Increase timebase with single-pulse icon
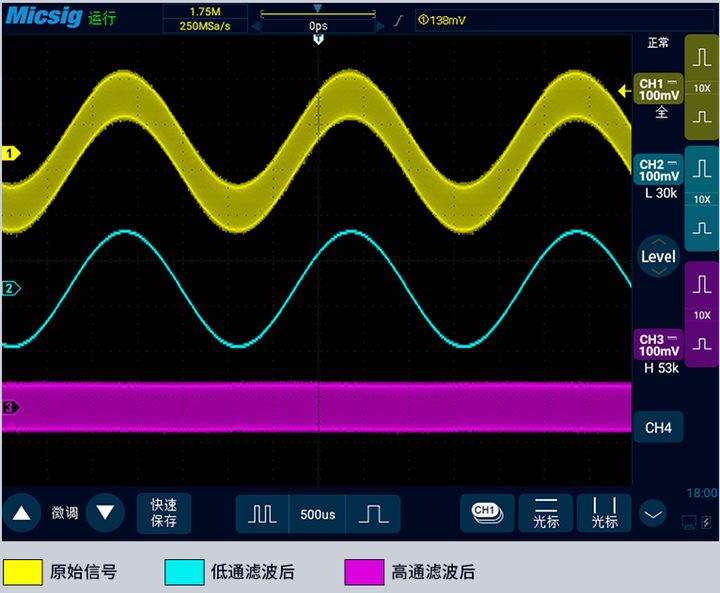 (373, 514)
